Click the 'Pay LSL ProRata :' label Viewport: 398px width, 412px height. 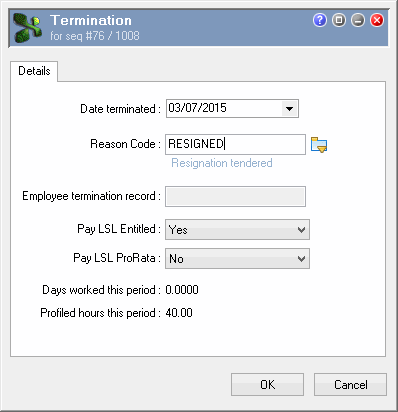[x=117, y=258]
